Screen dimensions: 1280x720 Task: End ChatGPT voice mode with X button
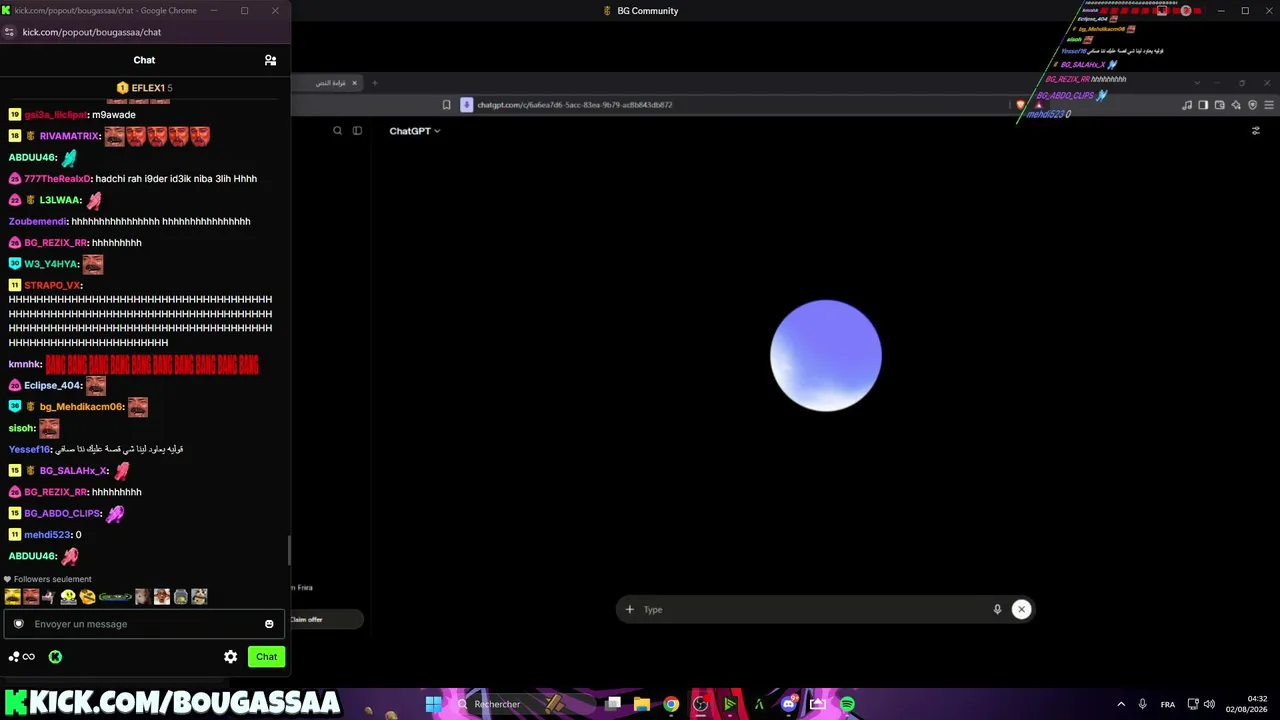(1021, 609)
